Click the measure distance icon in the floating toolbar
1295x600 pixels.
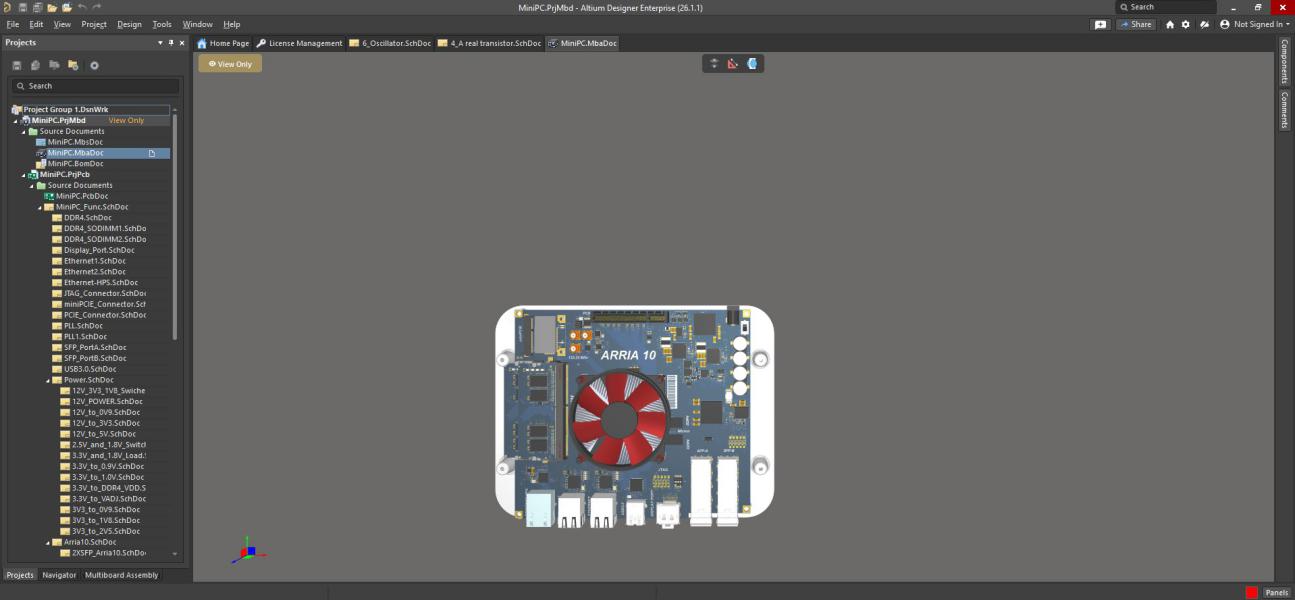pyautogui.click(x=732, y=63)
